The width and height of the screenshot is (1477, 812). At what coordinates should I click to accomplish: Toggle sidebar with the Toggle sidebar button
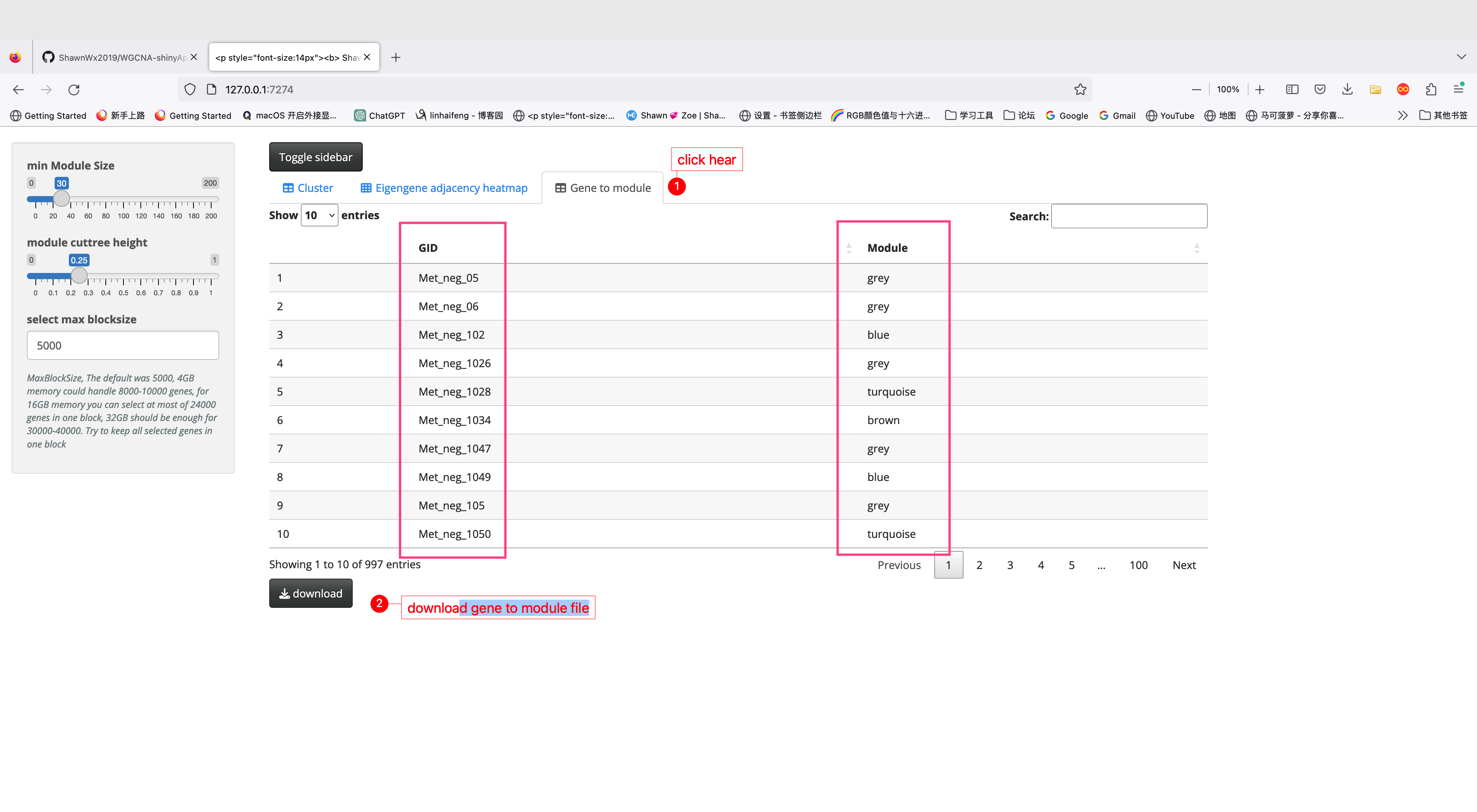point(315,157)
